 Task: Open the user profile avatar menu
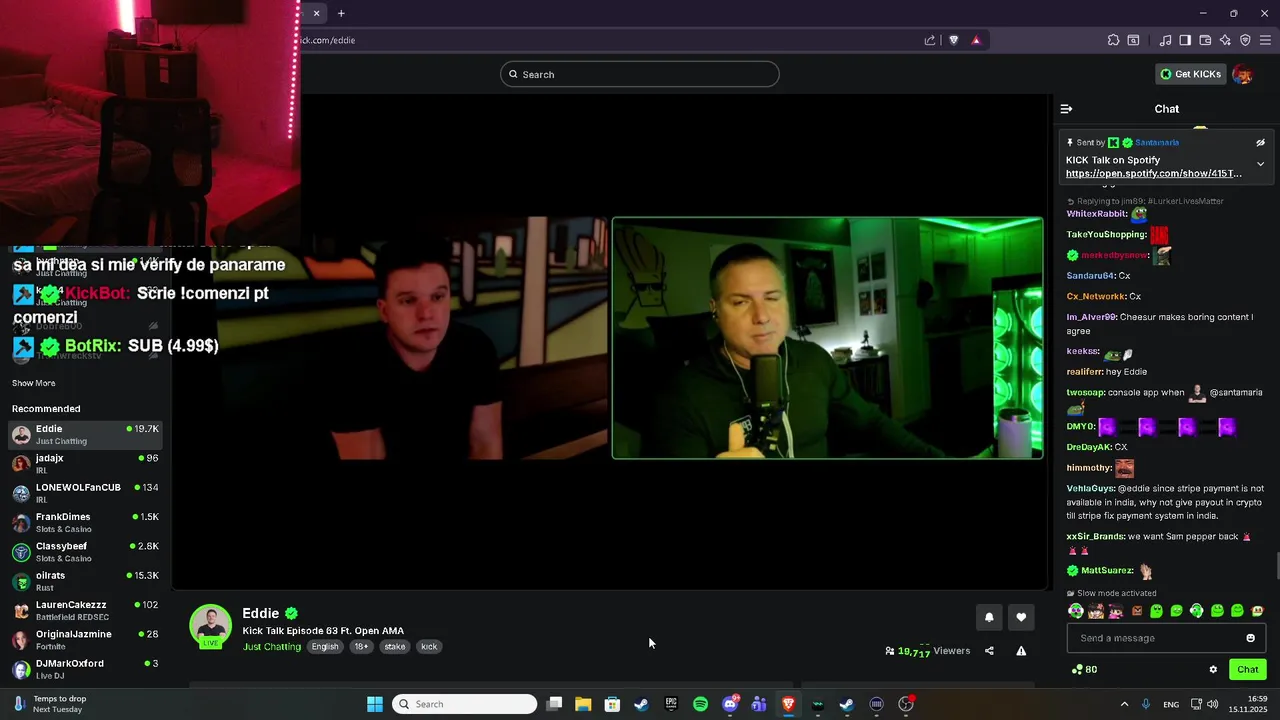pyautogui.click(x=1243, y=74)
